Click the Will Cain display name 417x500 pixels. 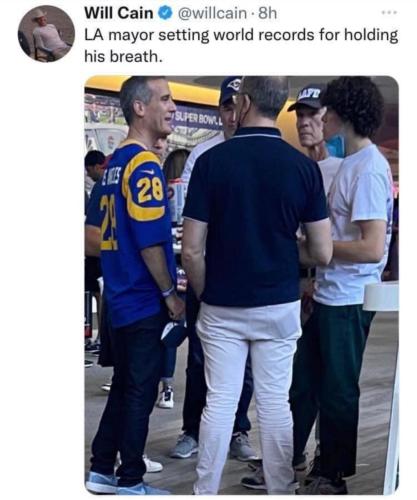[x=119, y=13]
